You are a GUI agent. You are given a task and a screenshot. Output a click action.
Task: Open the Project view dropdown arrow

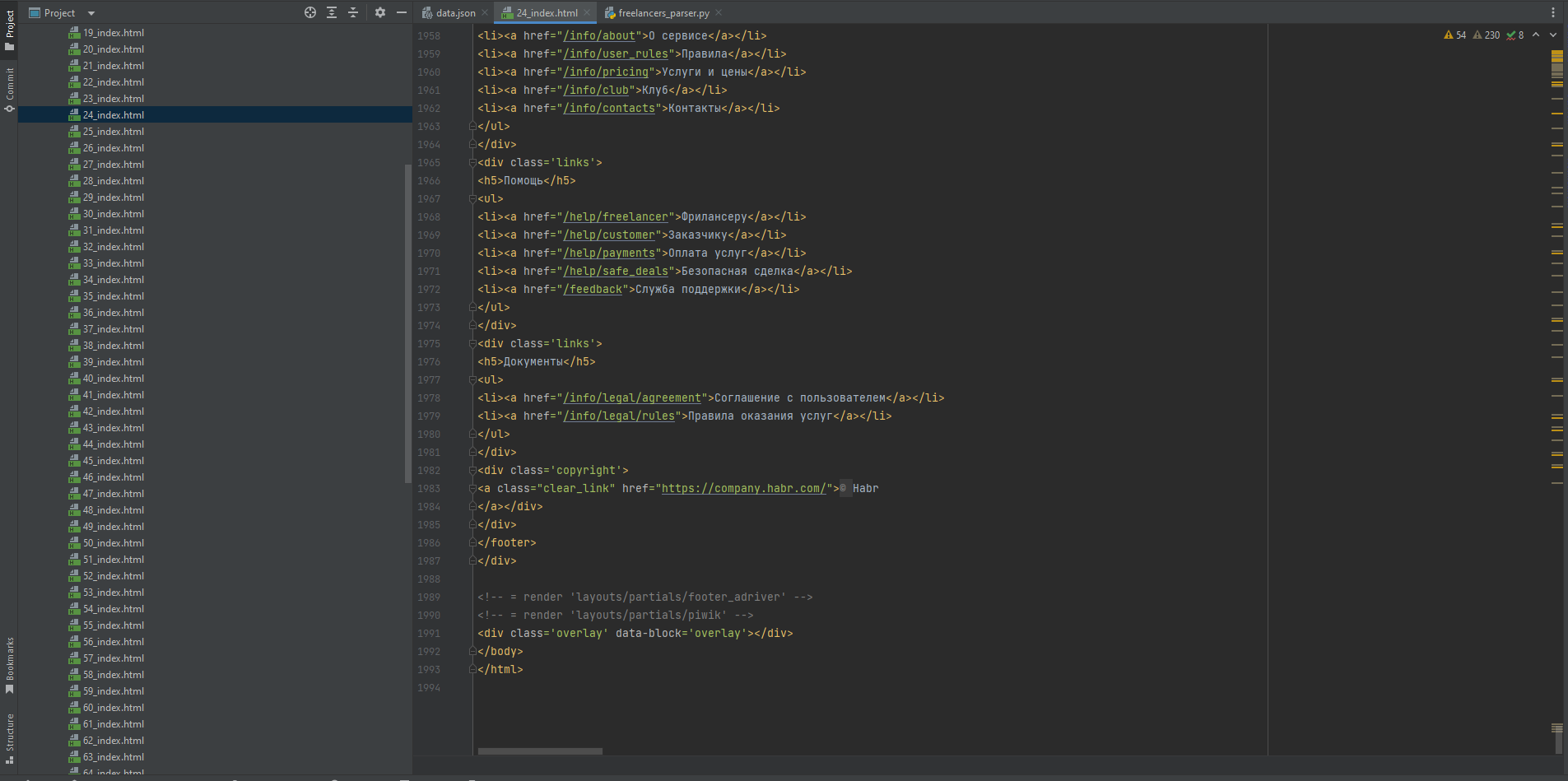pos(91,13)
